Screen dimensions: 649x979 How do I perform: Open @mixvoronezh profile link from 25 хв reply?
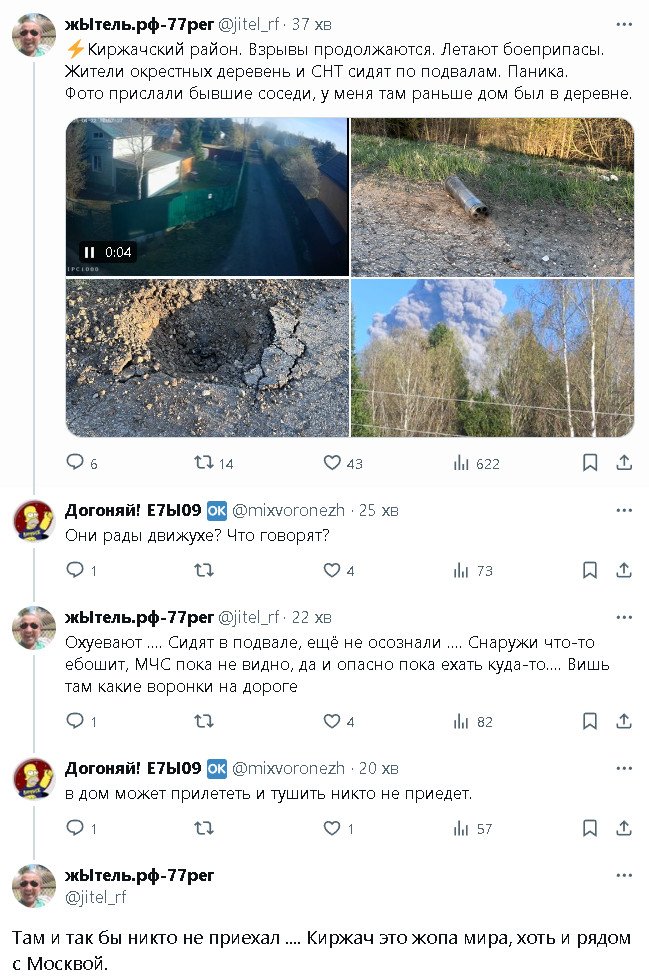(288, 511)
